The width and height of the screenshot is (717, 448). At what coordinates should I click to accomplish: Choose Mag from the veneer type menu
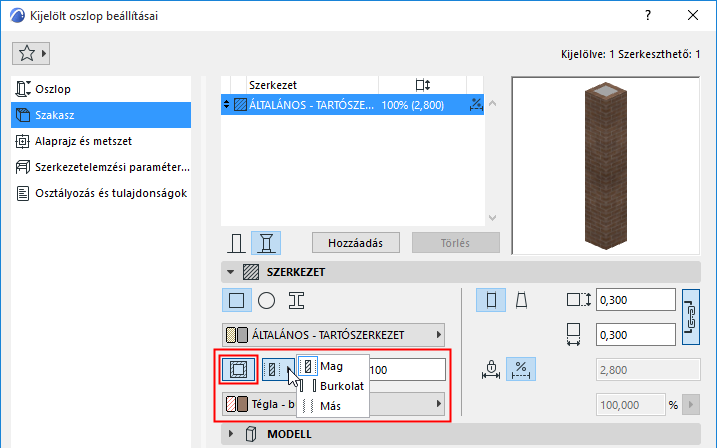pyautogui.click(x=332, y=366)
